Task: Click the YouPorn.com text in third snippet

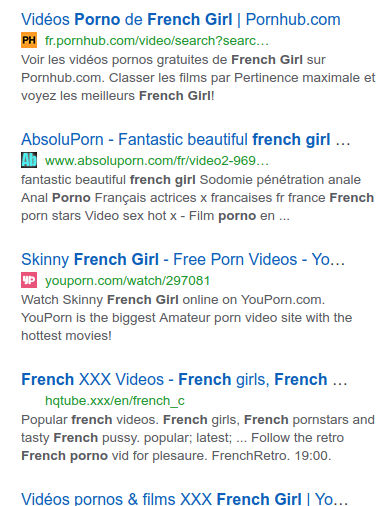Action: 283,300
